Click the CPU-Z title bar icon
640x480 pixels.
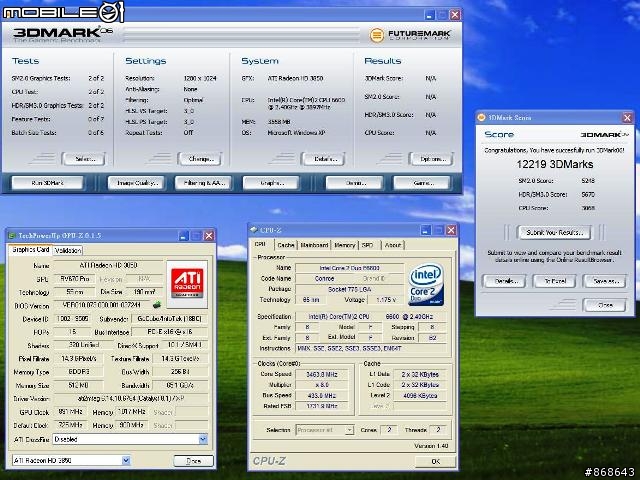pos(254,230)
